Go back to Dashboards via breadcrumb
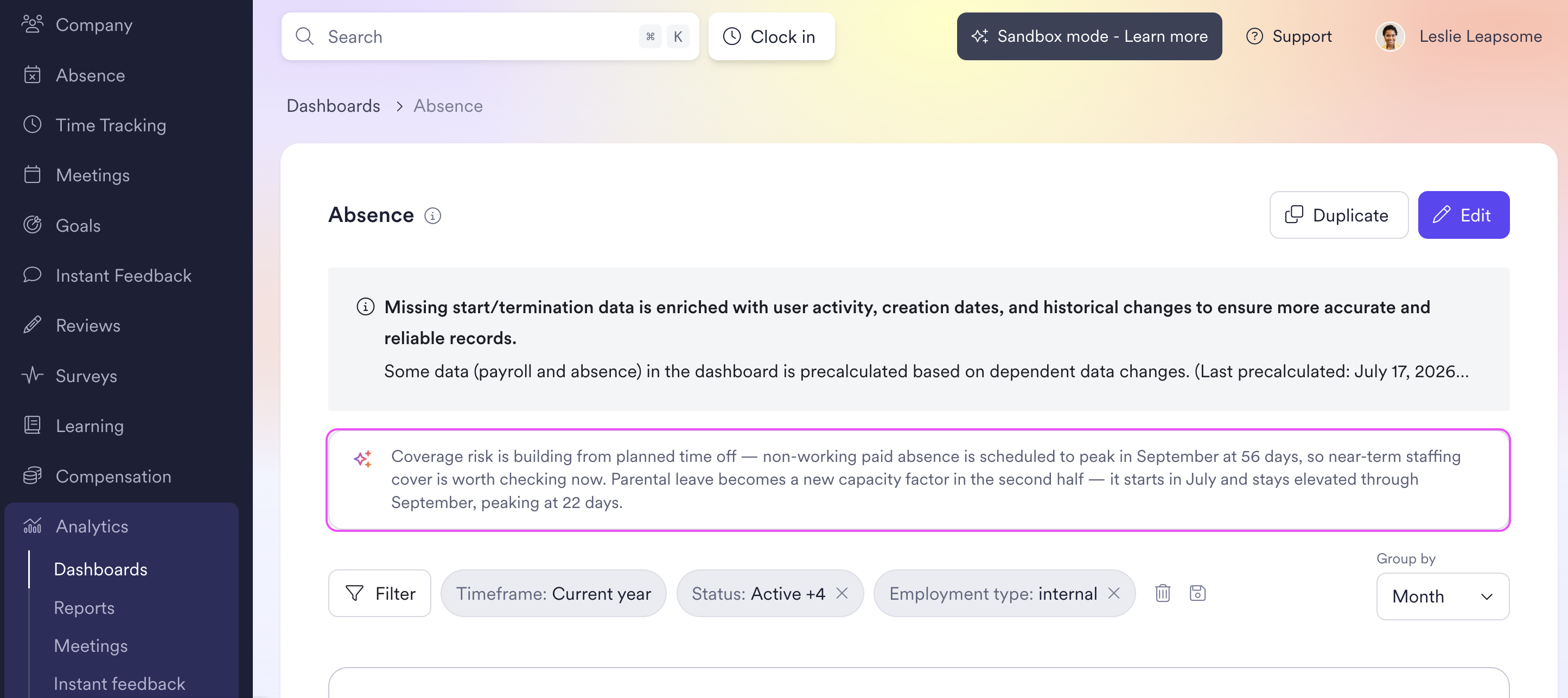1568x698 pixels. [x=333, y=106]
